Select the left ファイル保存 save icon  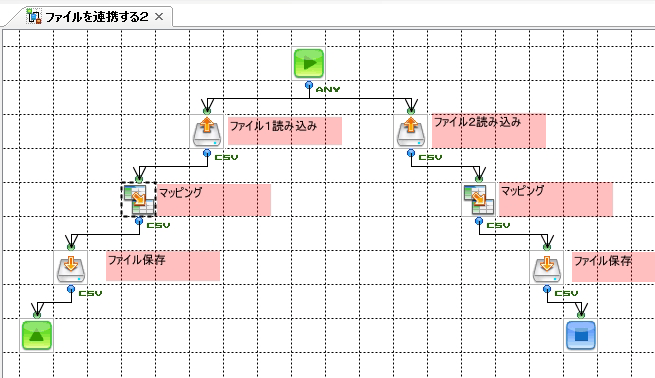pyautogui.click(x=71, y=268)
